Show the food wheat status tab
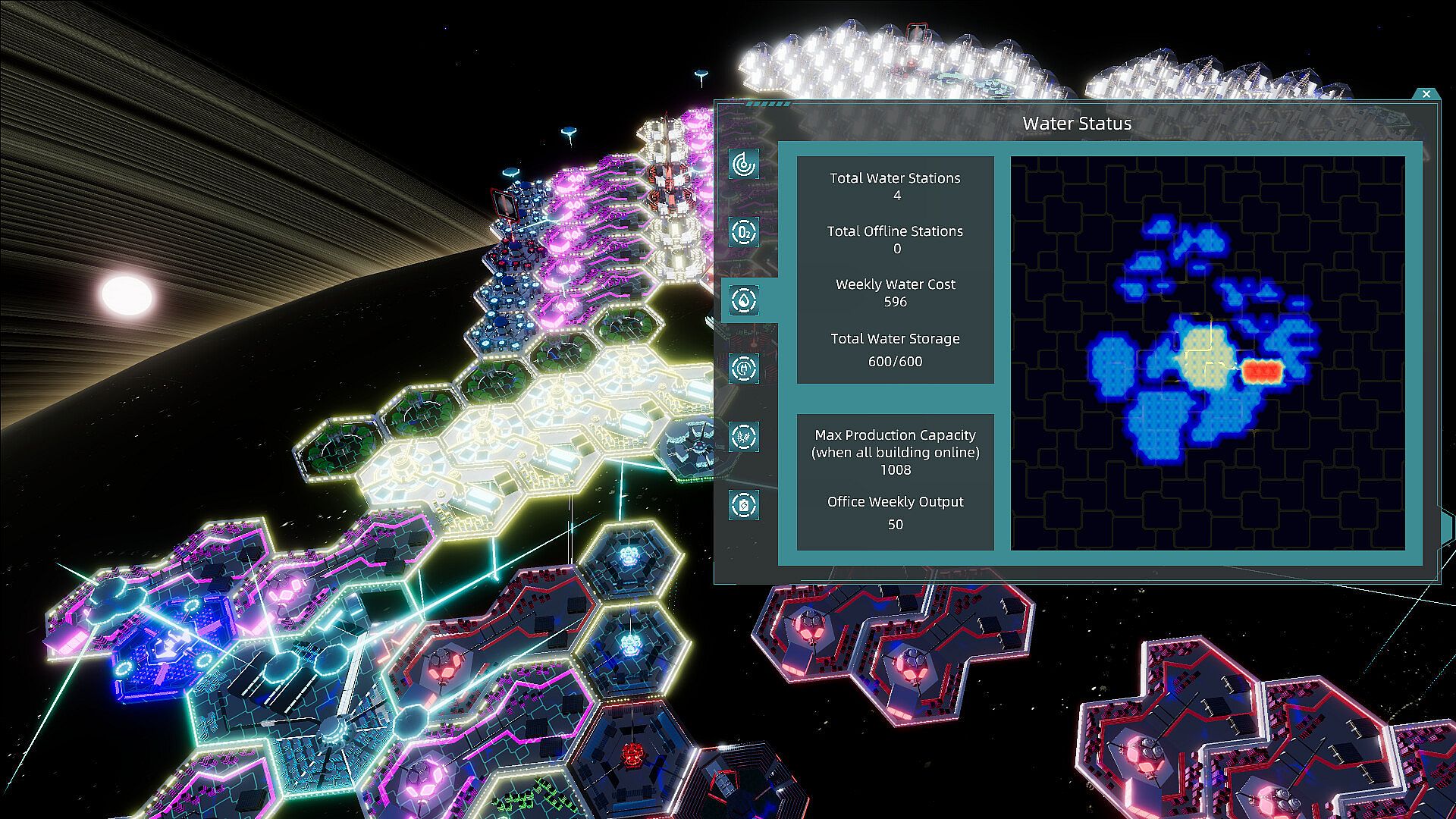This screenshot has width=1456, height=819. tap(744, 437)
